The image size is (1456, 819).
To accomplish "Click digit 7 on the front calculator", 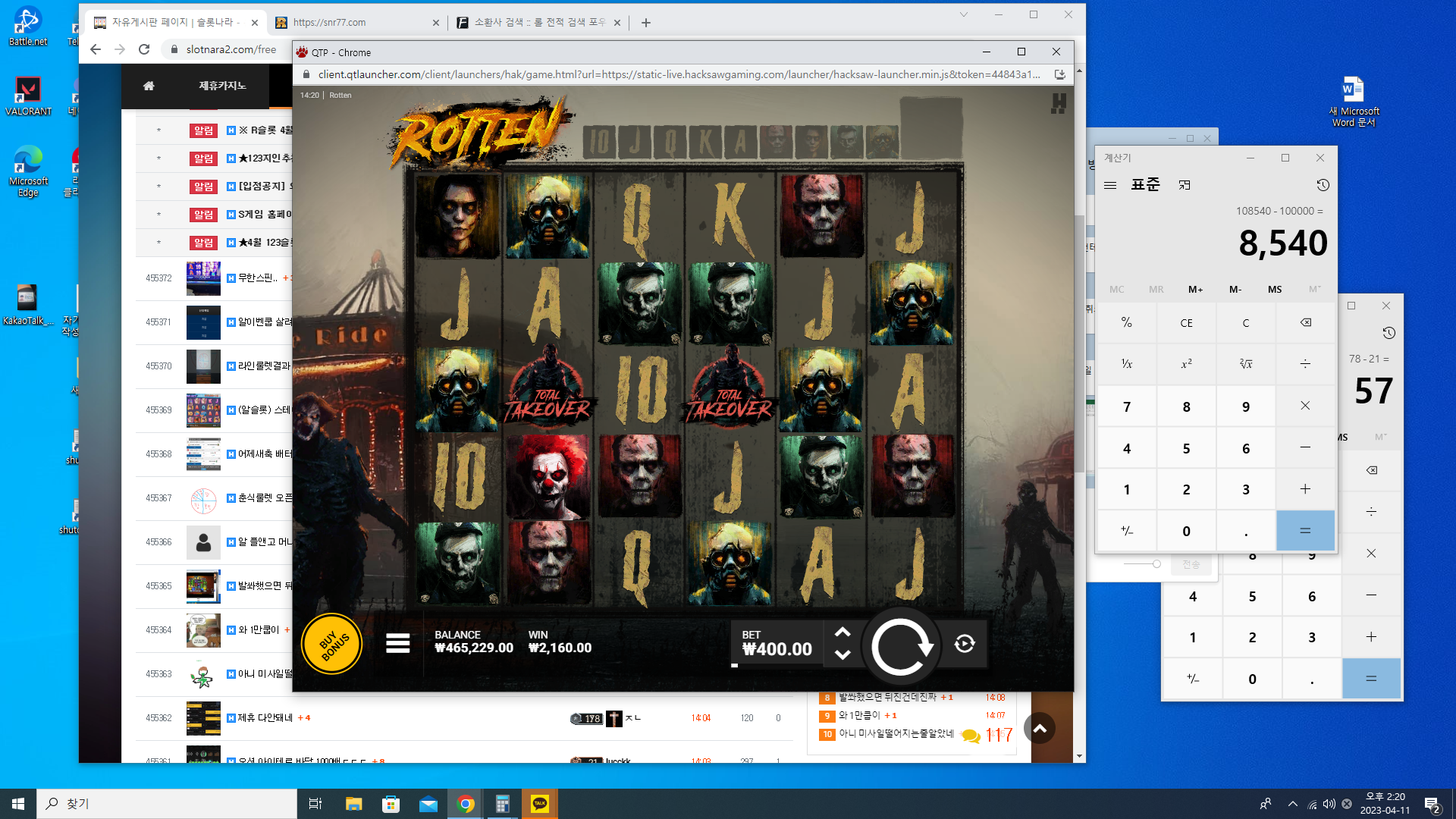I will pyautogui.click(x=1127, y=406).
